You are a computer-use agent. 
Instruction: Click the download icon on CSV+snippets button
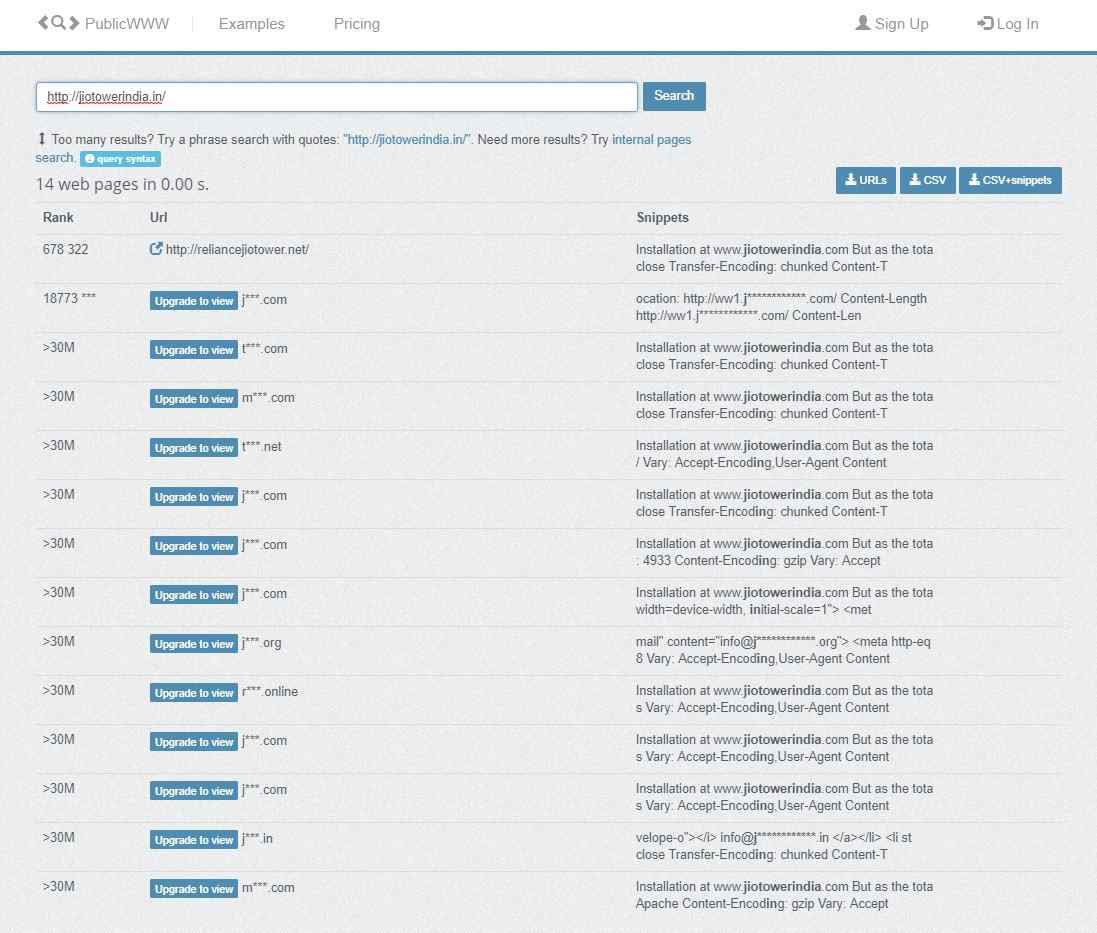[972, 180]
